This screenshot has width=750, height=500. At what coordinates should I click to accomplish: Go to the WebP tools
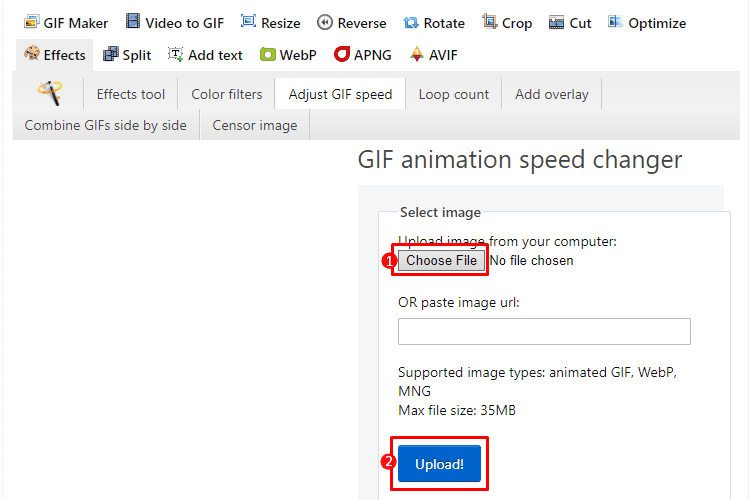coord(288,55)
